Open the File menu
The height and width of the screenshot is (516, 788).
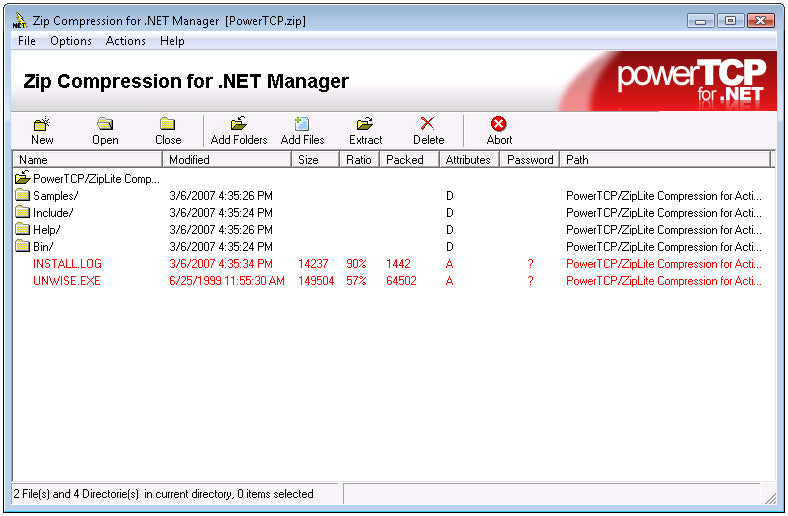27,41
